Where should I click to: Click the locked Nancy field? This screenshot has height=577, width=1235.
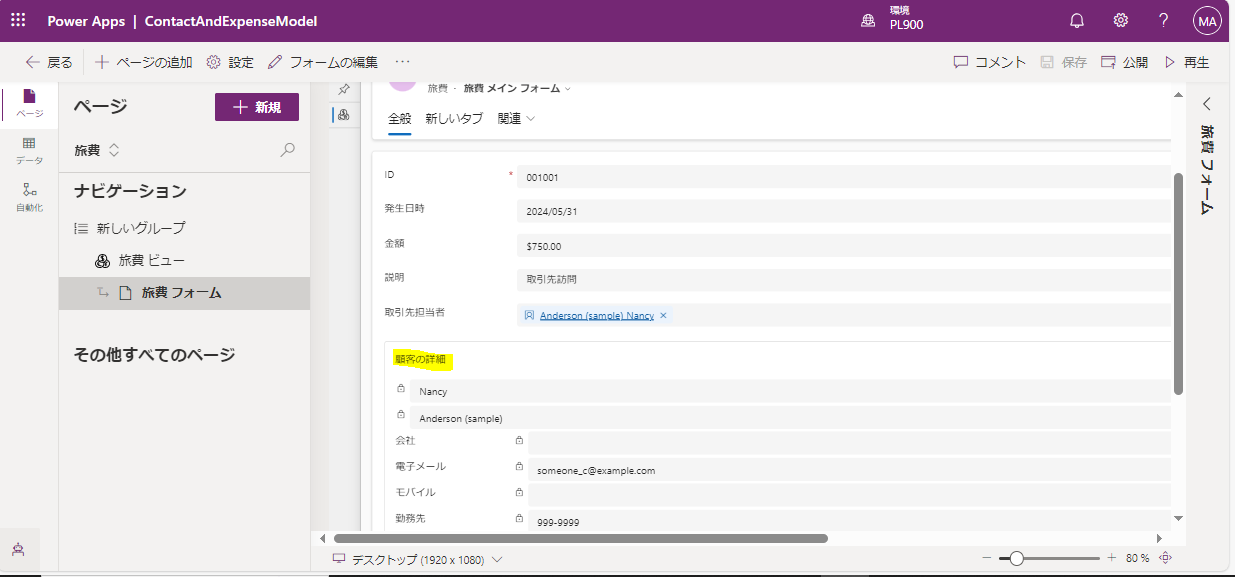(790, 391)
